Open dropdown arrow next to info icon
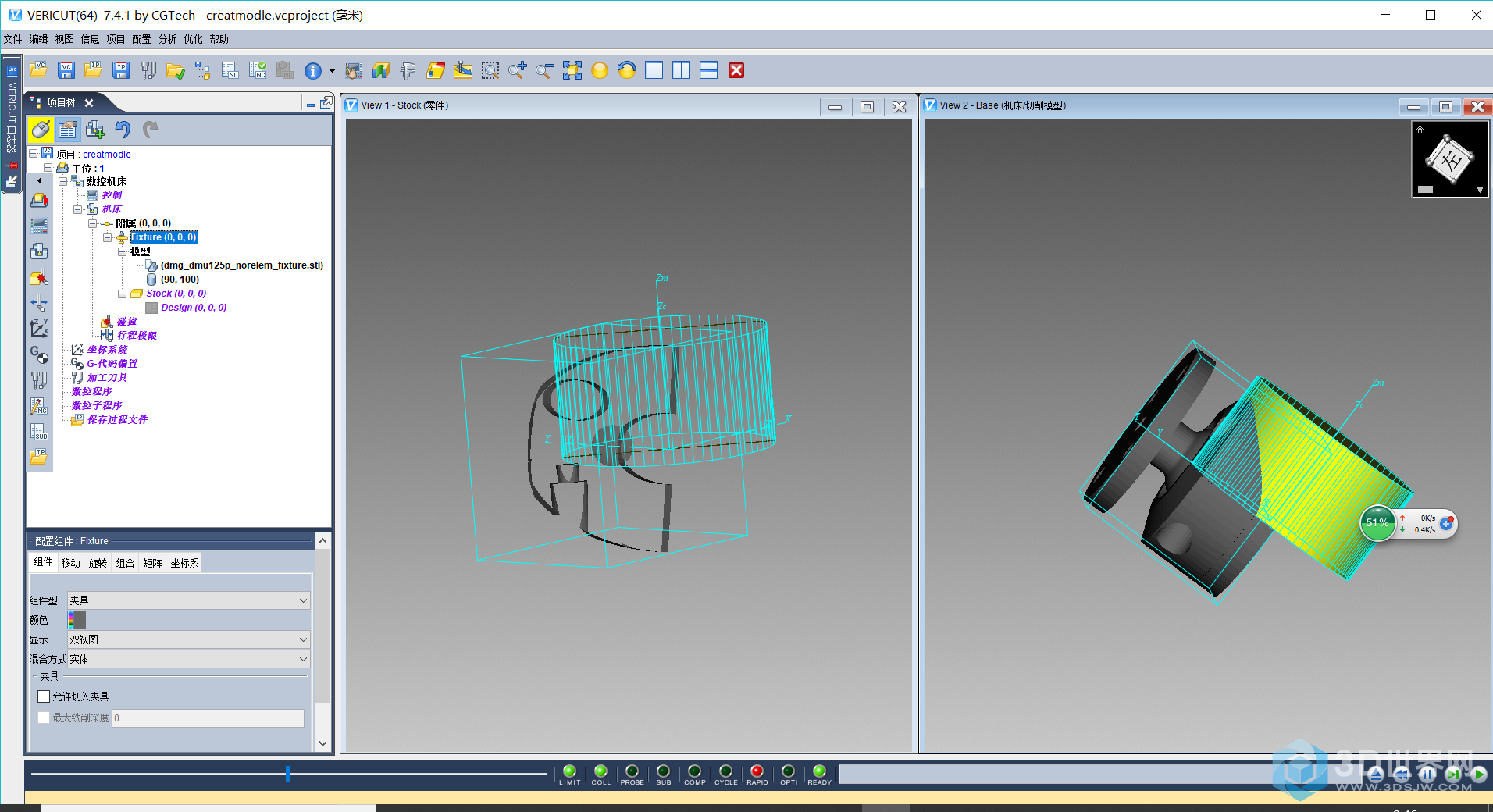The image size is (1493, 812). coord(332,71)
